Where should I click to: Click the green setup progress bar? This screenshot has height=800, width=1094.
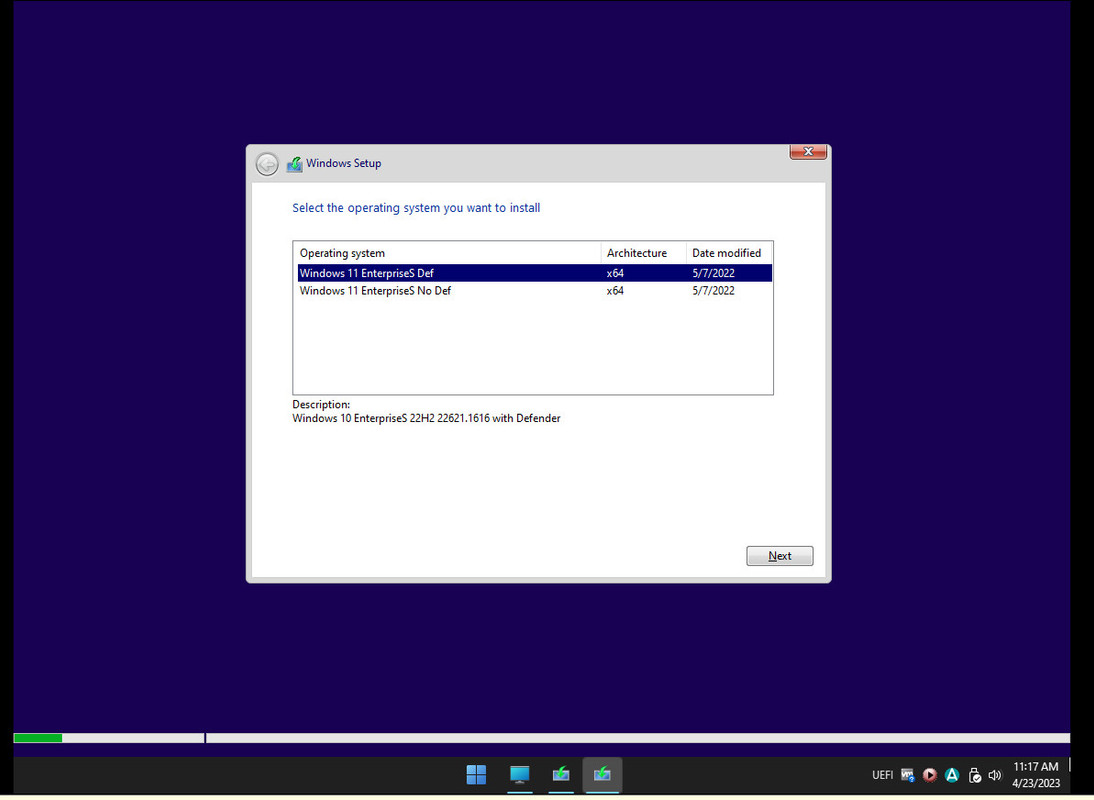pyautogui.click(x=38, y=738)
